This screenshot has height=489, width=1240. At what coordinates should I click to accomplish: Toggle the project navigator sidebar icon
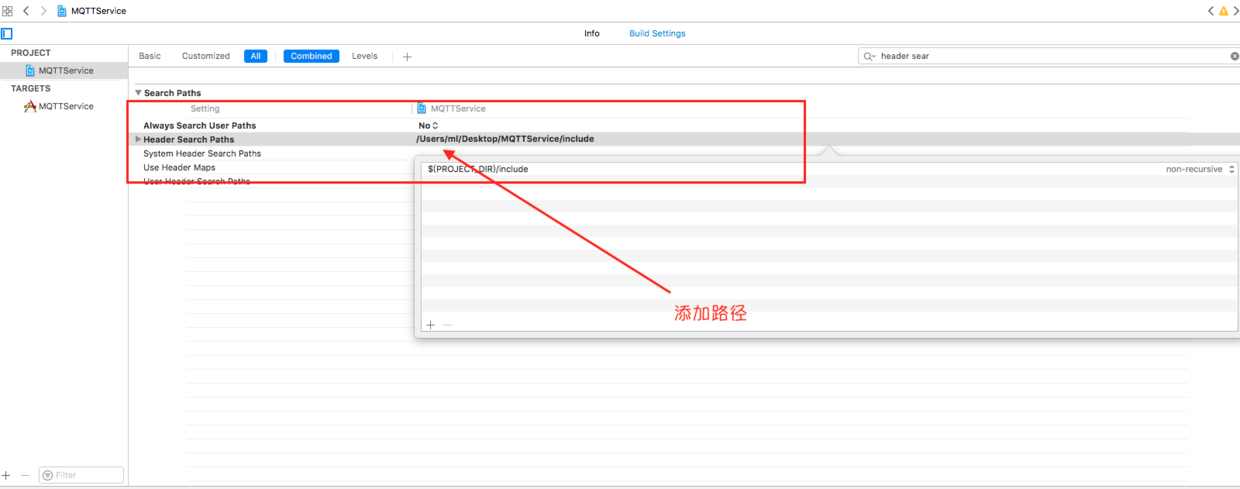click(7, 33)
